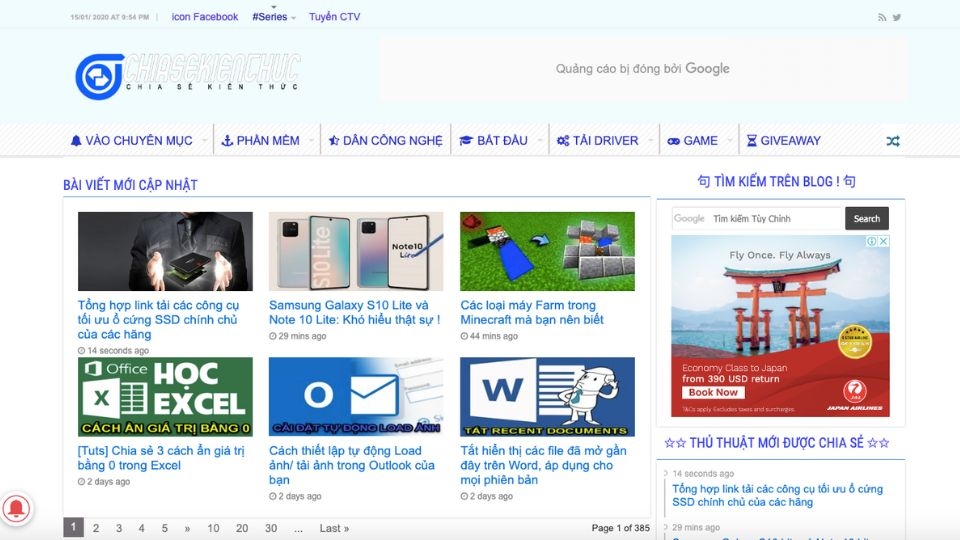Open the Word recent files article link
The width and height of the screenshot is (960, 540).
543,465
